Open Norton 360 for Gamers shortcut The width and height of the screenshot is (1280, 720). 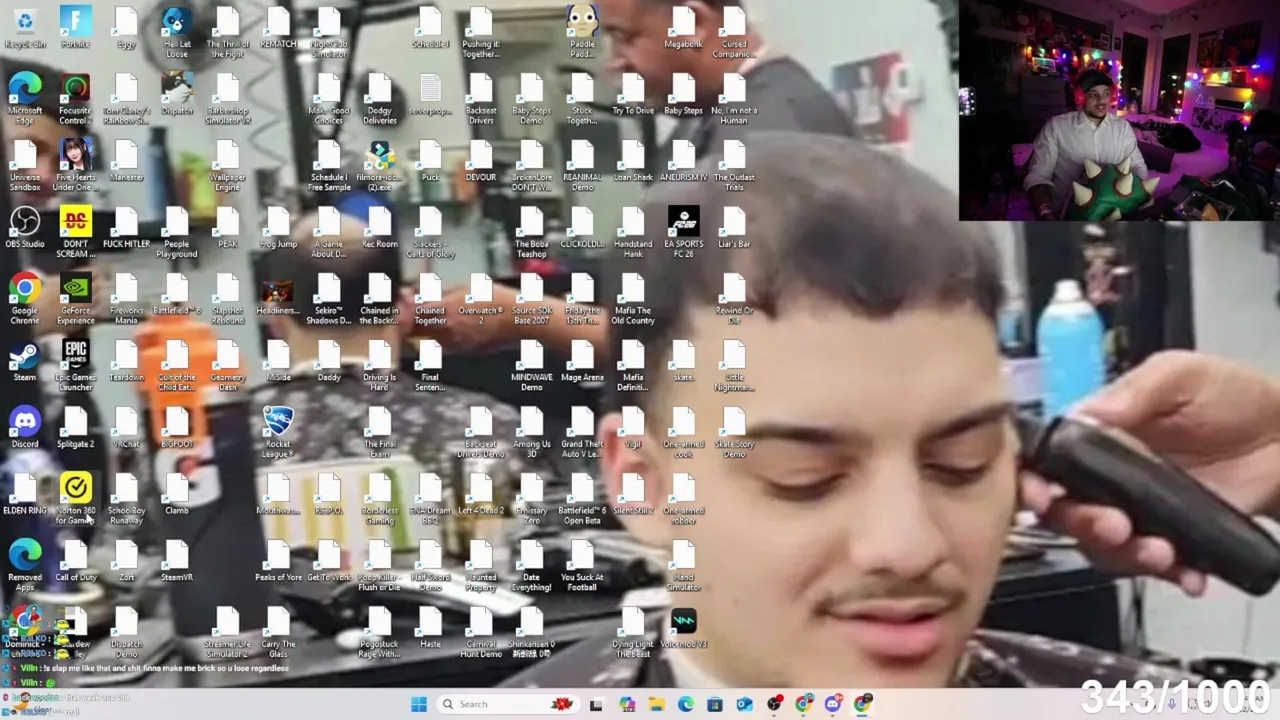point(75,499)
